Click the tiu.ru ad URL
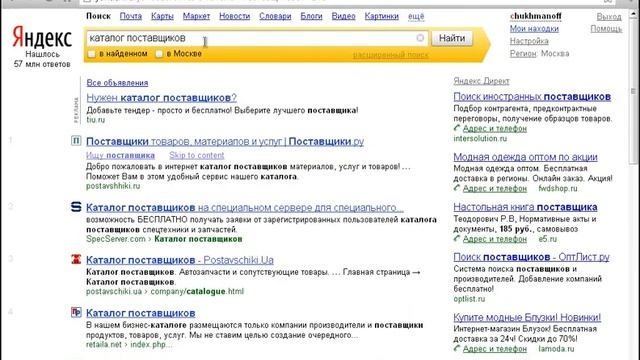640x360 pixels. (x=96, y=120)
